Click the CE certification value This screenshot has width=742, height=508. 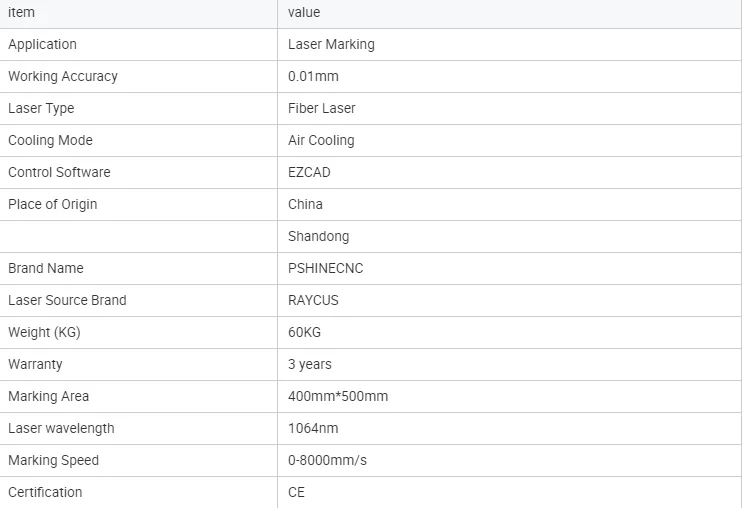tap(296, 492)
